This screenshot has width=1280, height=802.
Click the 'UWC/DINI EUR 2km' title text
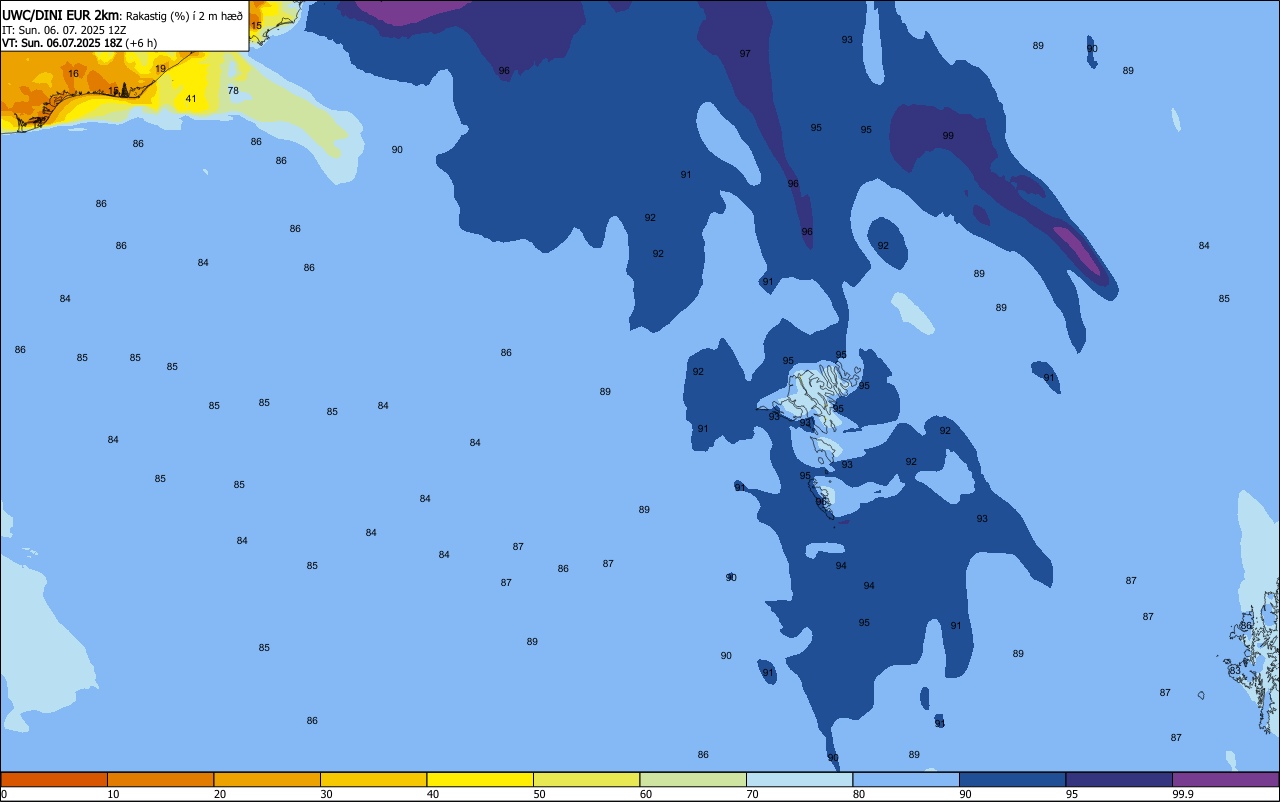(60, 15)
